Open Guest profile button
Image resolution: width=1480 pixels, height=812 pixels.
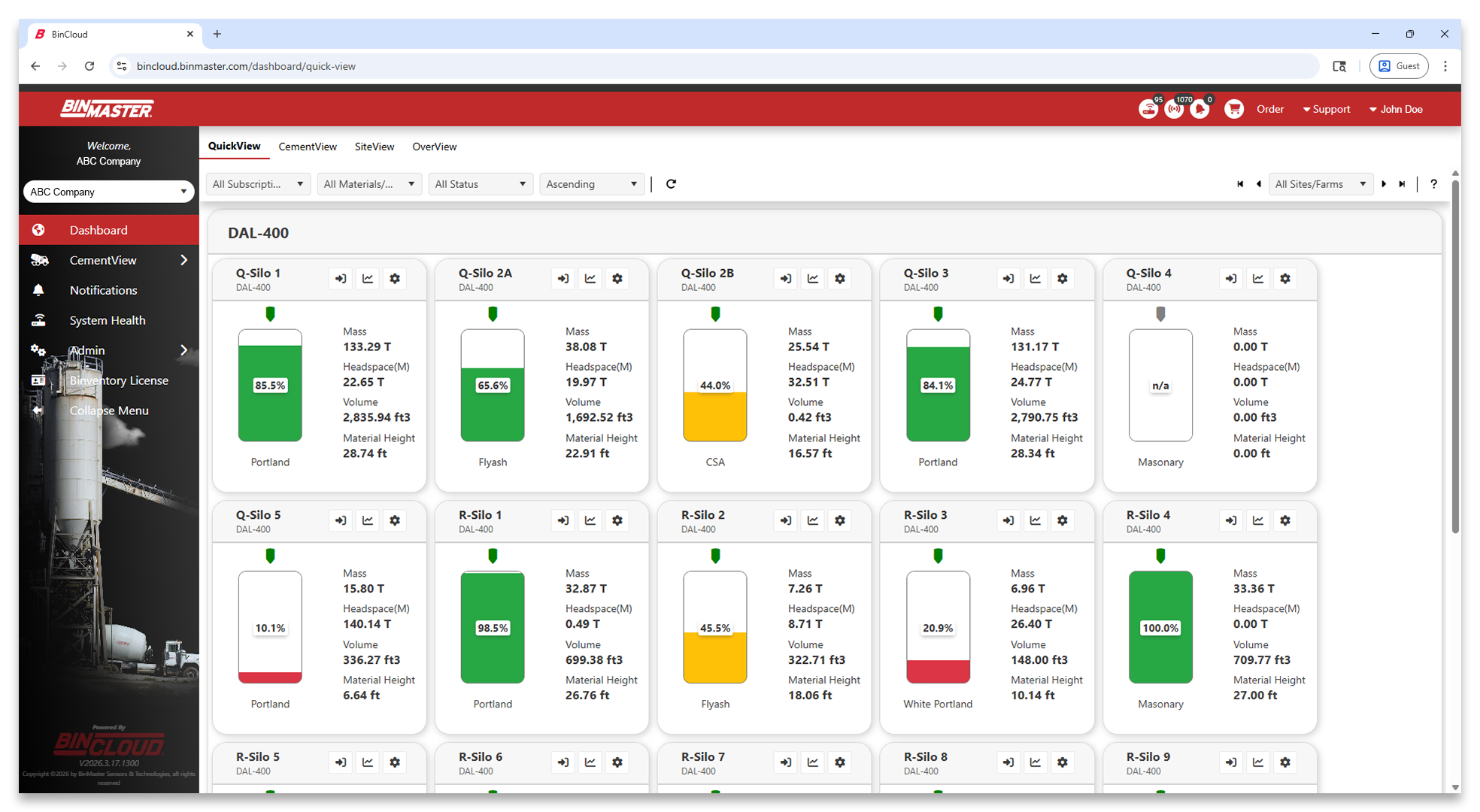pos(1399,66)
